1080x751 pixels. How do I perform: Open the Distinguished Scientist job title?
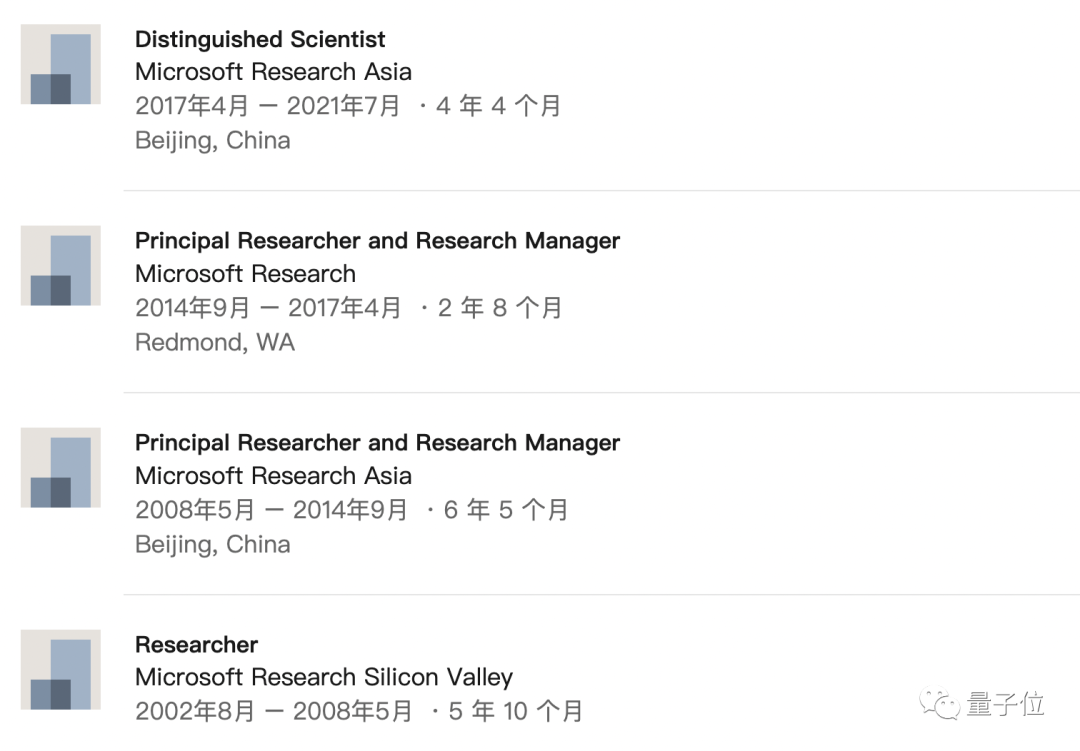[260, 40]
